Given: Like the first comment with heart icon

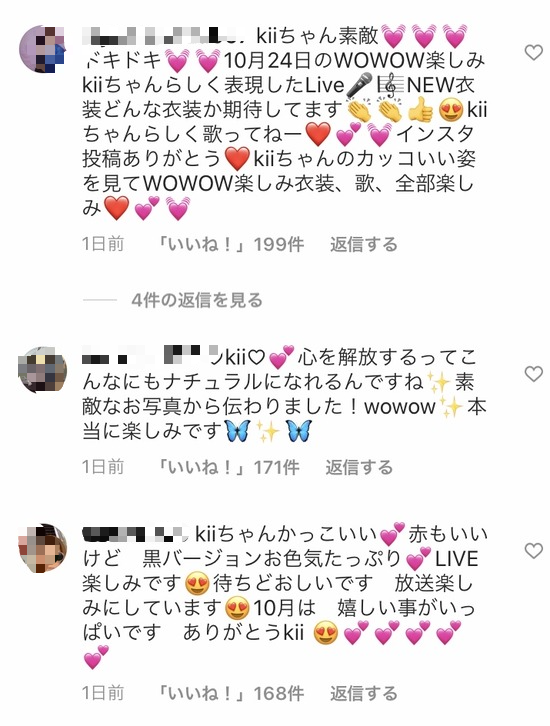Looking at the screenshot, I should click(x=533, y=52).
